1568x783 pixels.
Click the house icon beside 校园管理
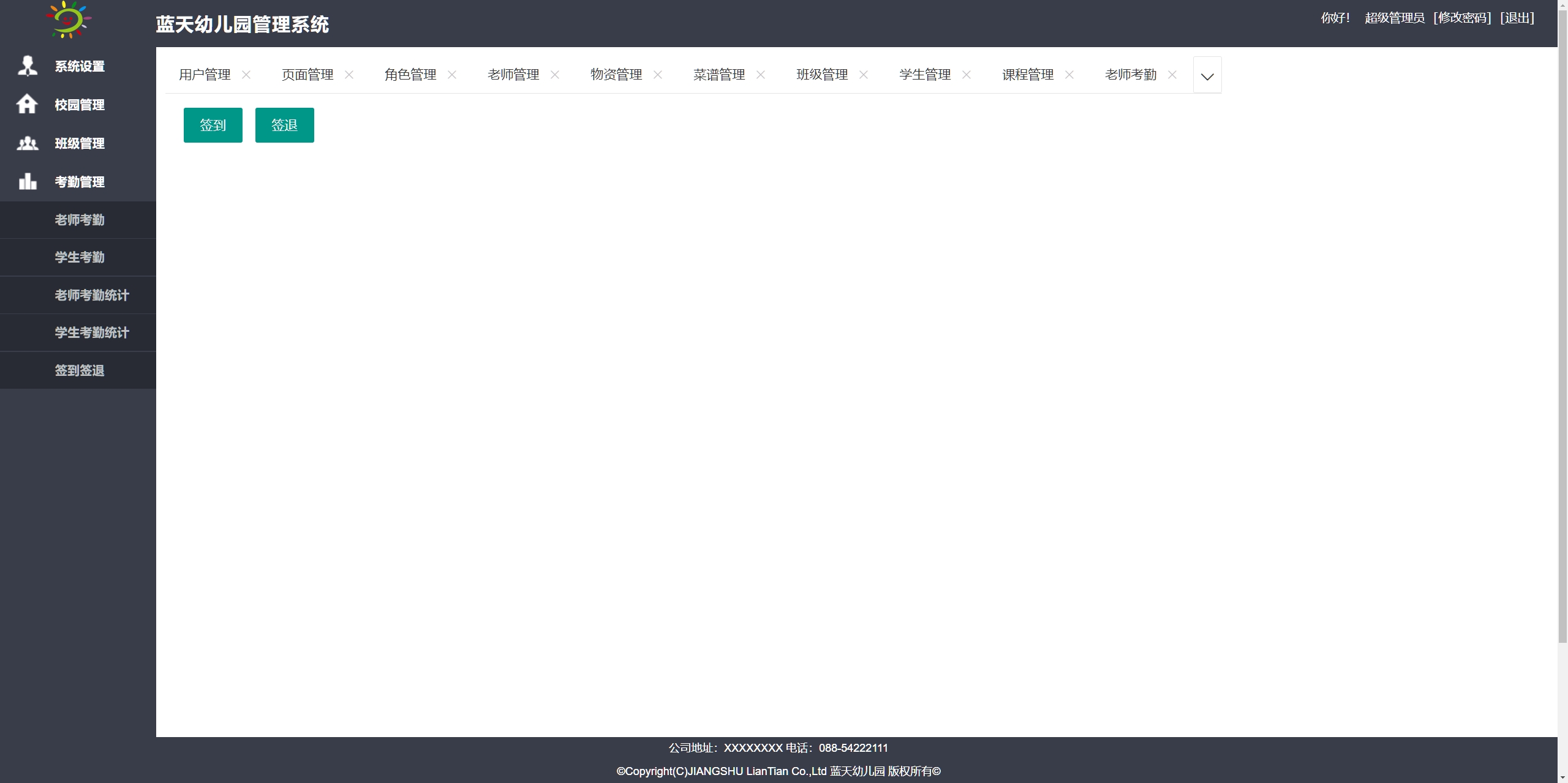click(x=27, y=104)
